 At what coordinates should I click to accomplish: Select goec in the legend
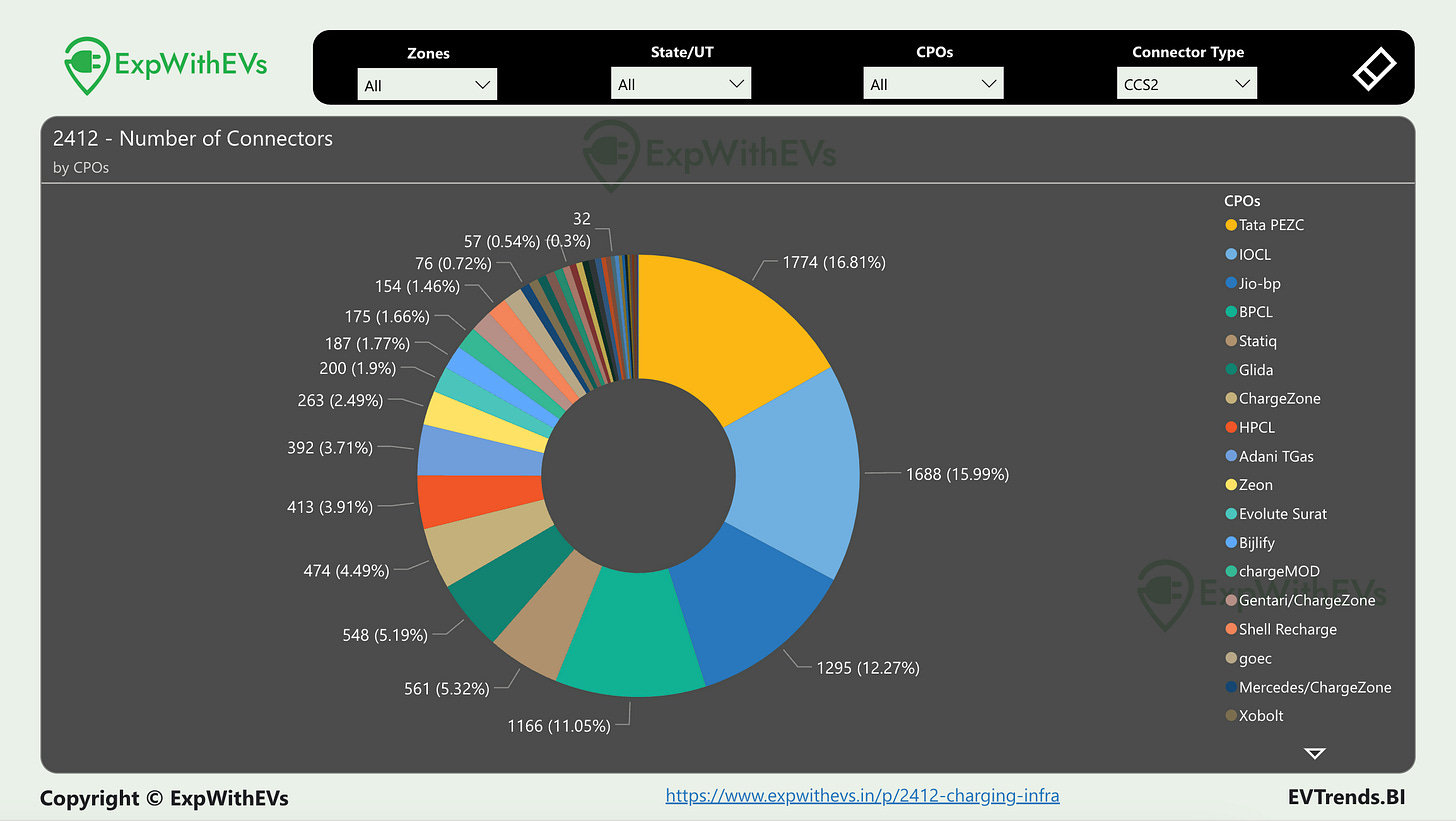click(1248, 658)
